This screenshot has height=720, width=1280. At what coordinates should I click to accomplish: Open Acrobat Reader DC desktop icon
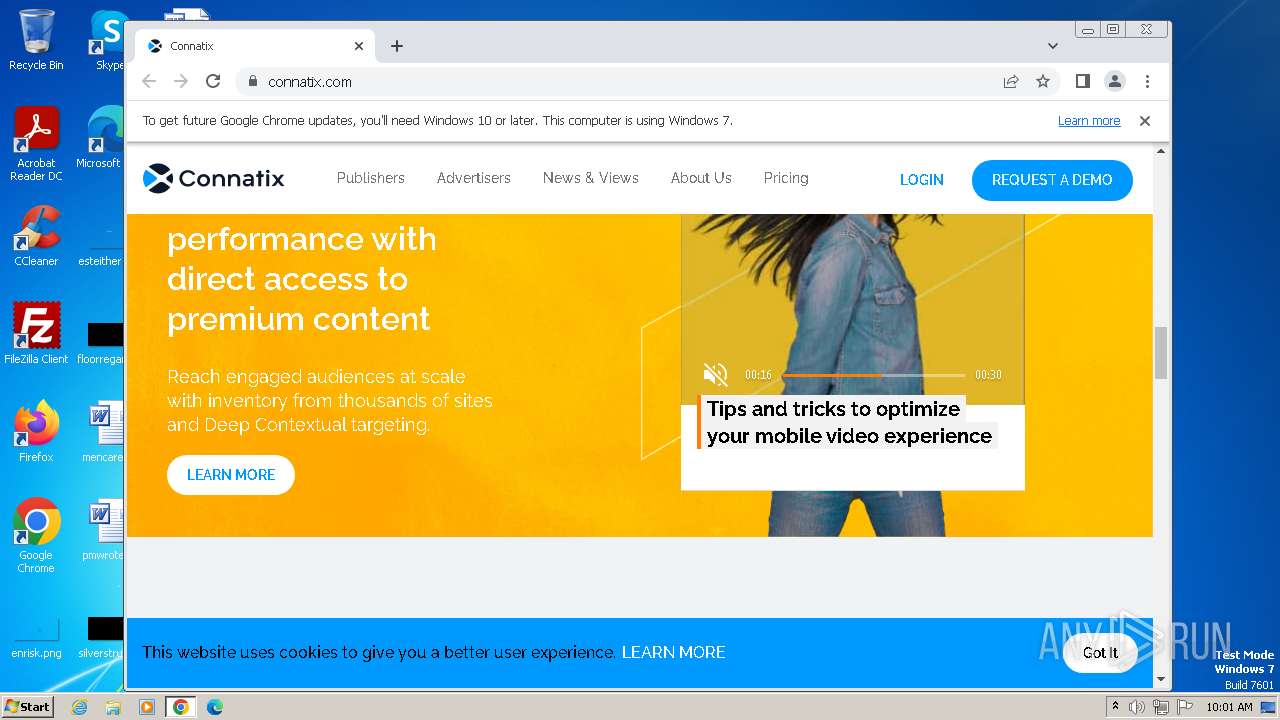36,144
